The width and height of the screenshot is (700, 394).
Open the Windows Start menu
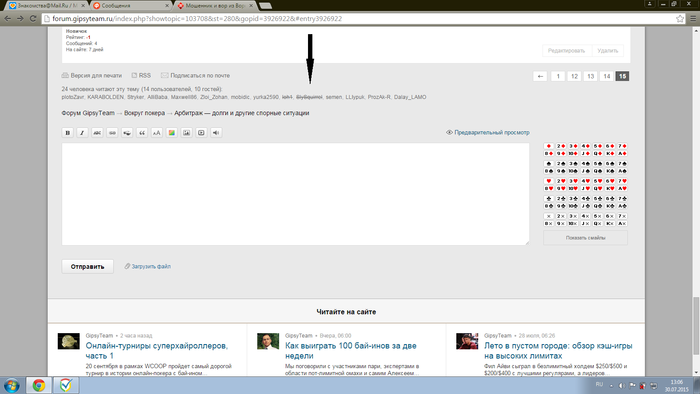pyautogui.click(x=12, y=385)
